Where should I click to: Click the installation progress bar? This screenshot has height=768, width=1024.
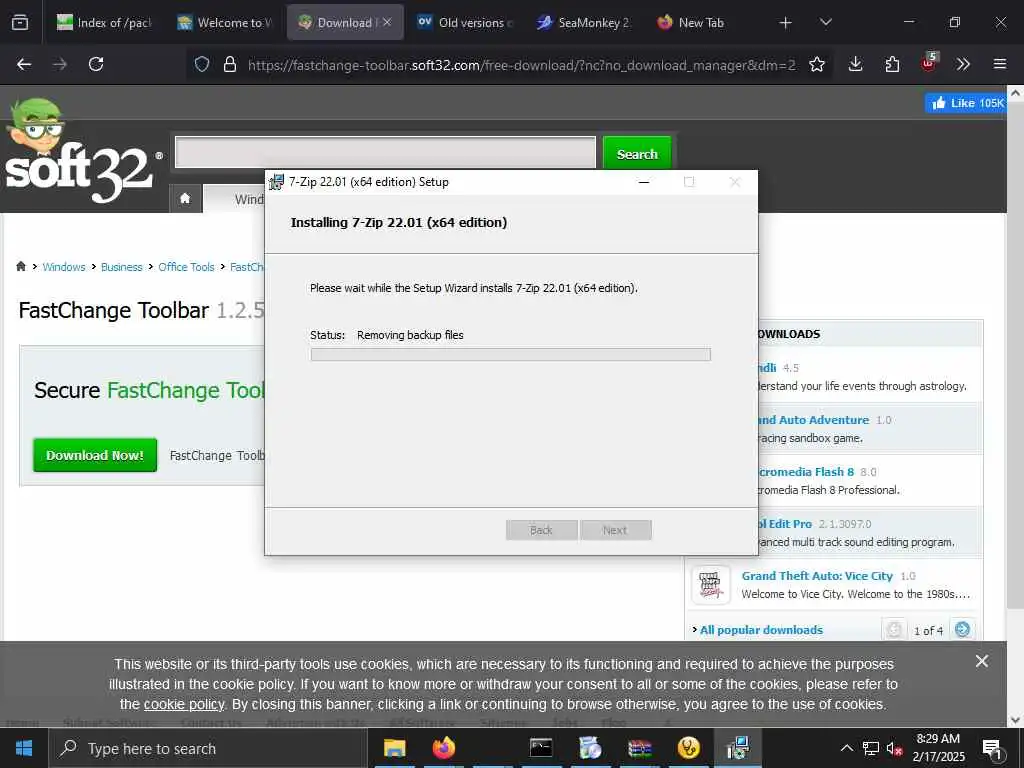pyautogui.click(x=511, y=355)
